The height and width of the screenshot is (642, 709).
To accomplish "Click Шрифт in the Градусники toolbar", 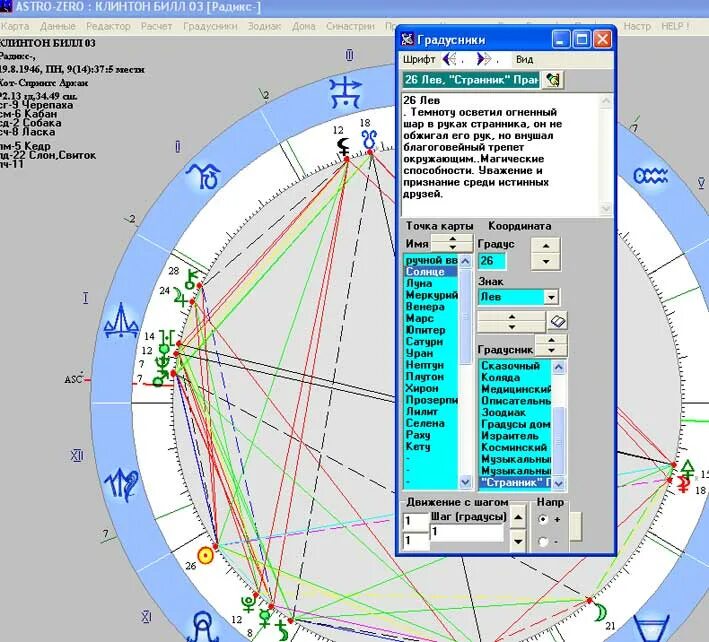I will point(419,59).
